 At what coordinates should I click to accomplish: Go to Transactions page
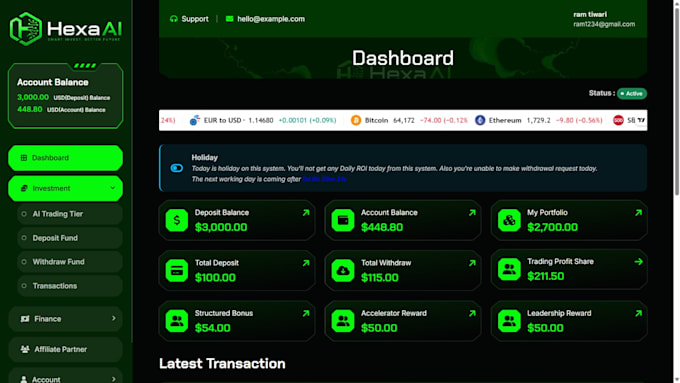[x=70, y=286]
